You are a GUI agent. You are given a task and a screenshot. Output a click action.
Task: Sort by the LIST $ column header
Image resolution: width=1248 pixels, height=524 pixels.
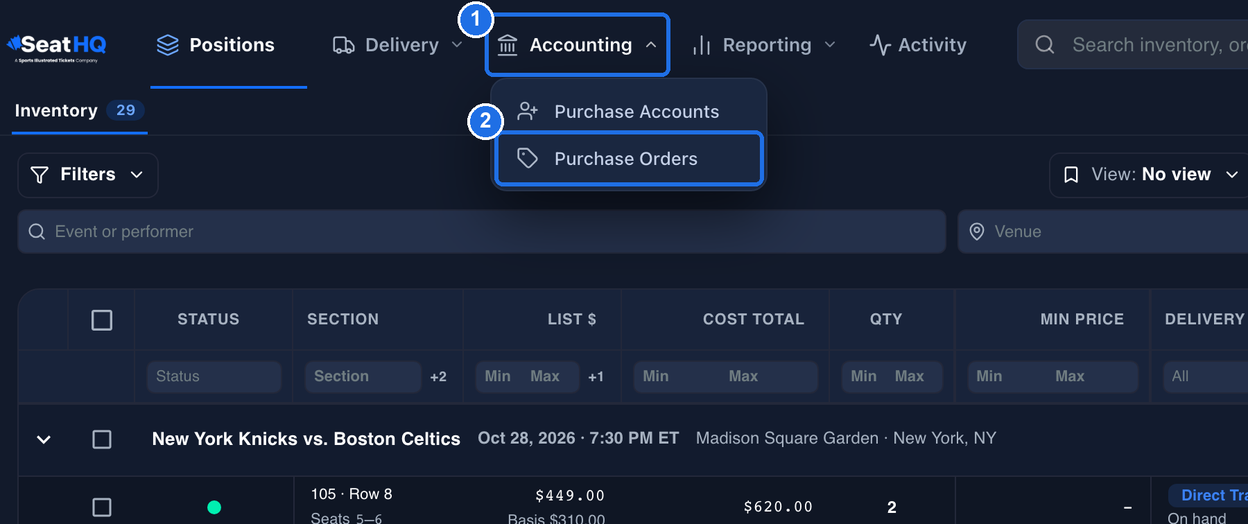coord(572,319)
